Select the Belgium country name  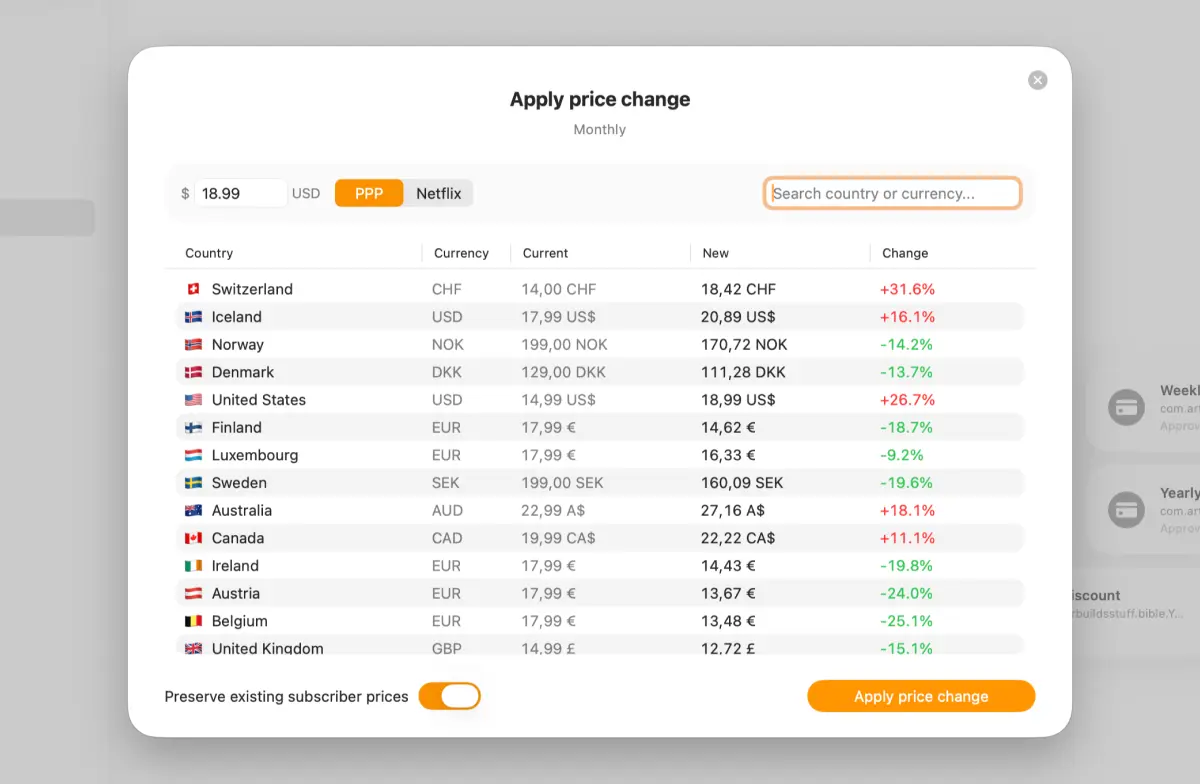coord(240,621)
